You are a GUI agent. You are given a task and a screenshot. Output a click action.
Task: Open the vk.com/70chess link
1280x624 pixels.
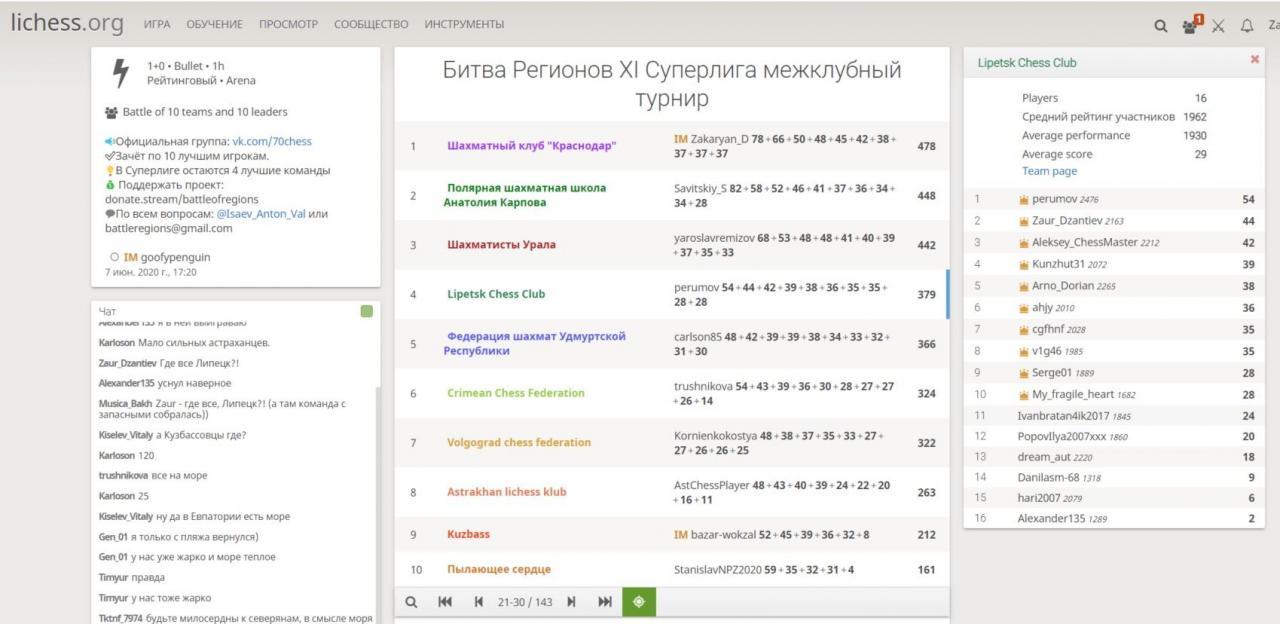coord(272,142)
